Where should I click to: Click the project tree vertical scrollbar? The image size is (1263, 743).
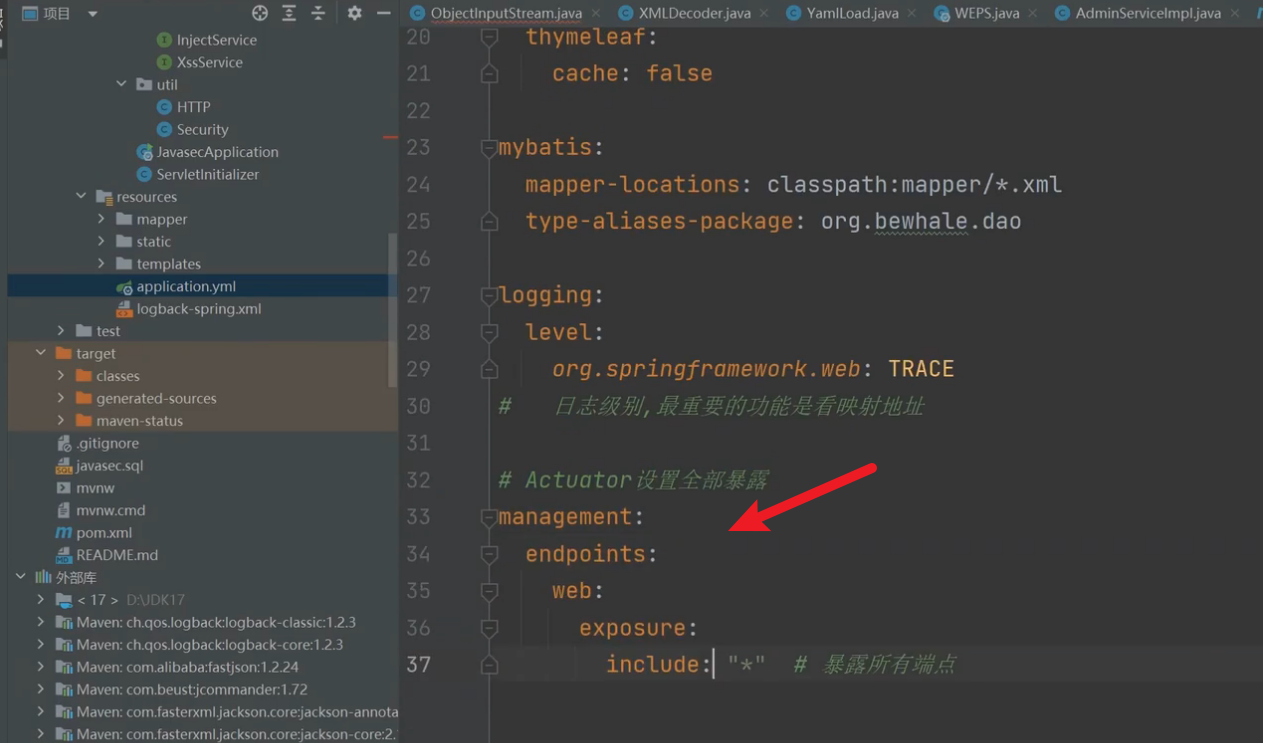pyautogui.click(x=392, y=310)
